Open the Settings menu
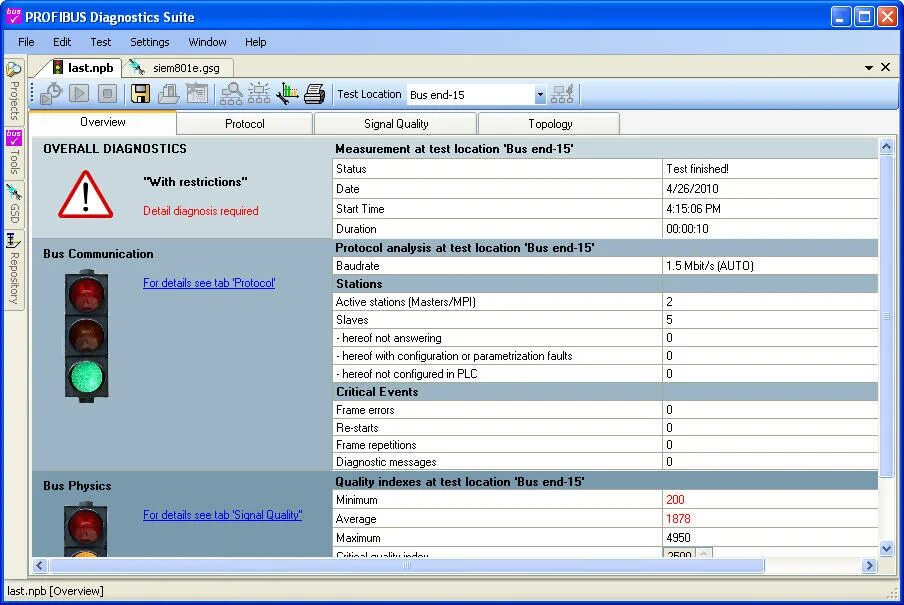Viewport: 904px width, 605px height. 149,42
